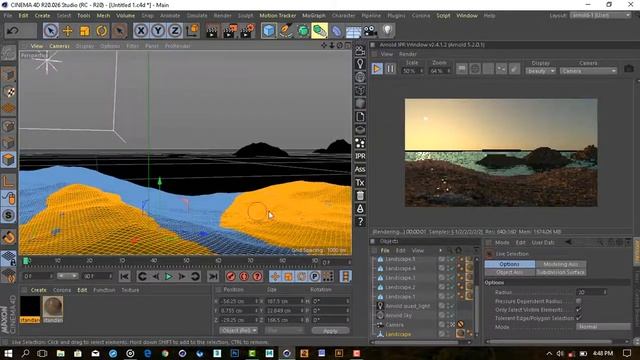Enable Pressure Dependent Radius checkbox
The width and height of the screenshot is (640, 360).
(578, 301)
